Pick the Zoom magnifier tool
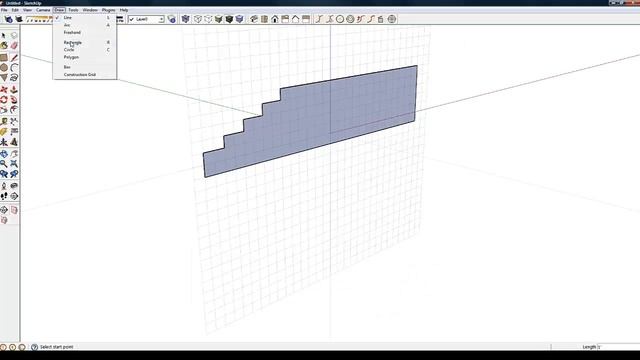640x360 pixels. [4, 164]
